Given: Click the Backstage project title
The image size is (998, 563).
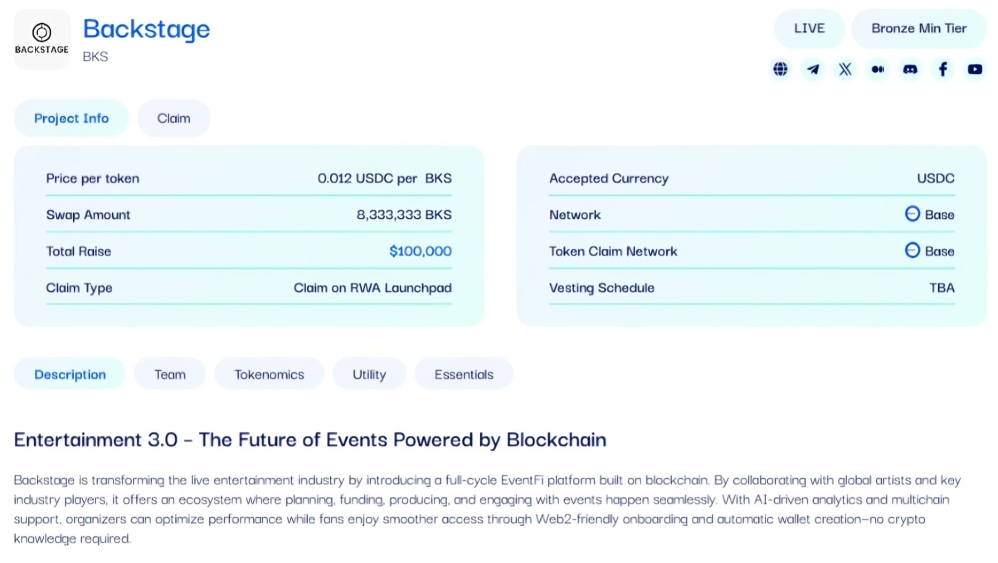Looking at the screenshot, I should [x=146, y=29].
